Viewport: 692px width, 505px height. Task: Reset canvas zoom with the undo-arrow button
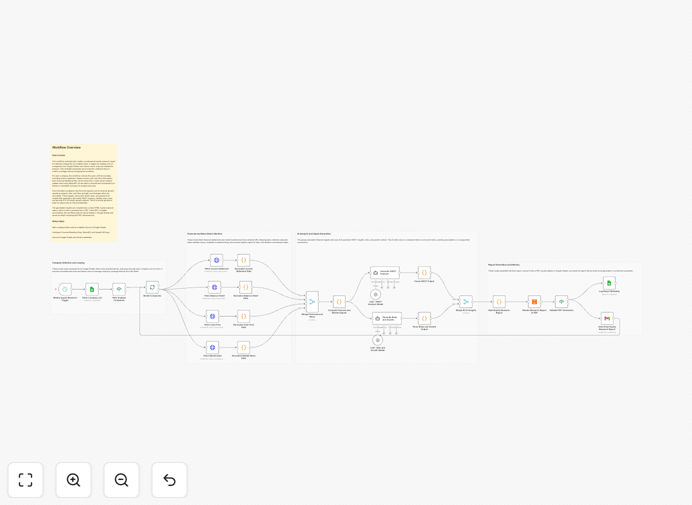[x=169, y=480]
